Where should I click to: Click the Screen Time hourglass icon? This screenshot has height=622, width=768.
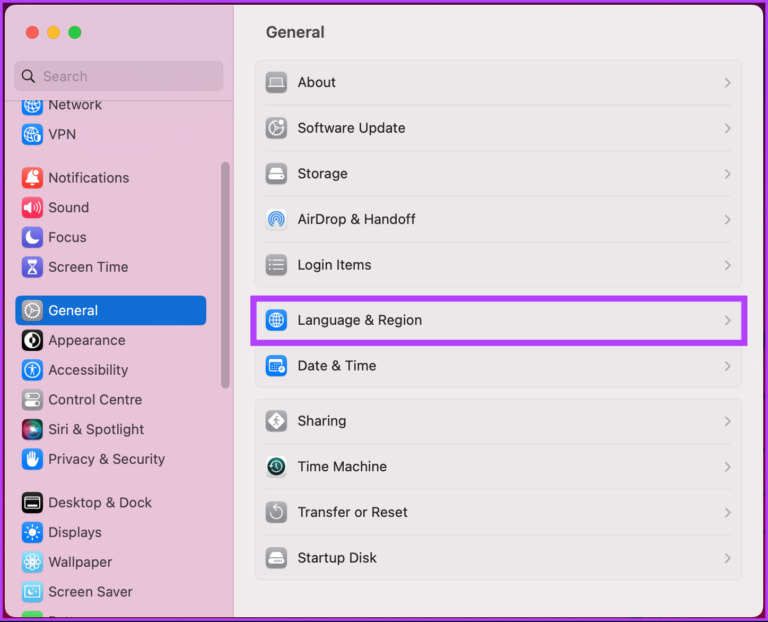point(32,267)
